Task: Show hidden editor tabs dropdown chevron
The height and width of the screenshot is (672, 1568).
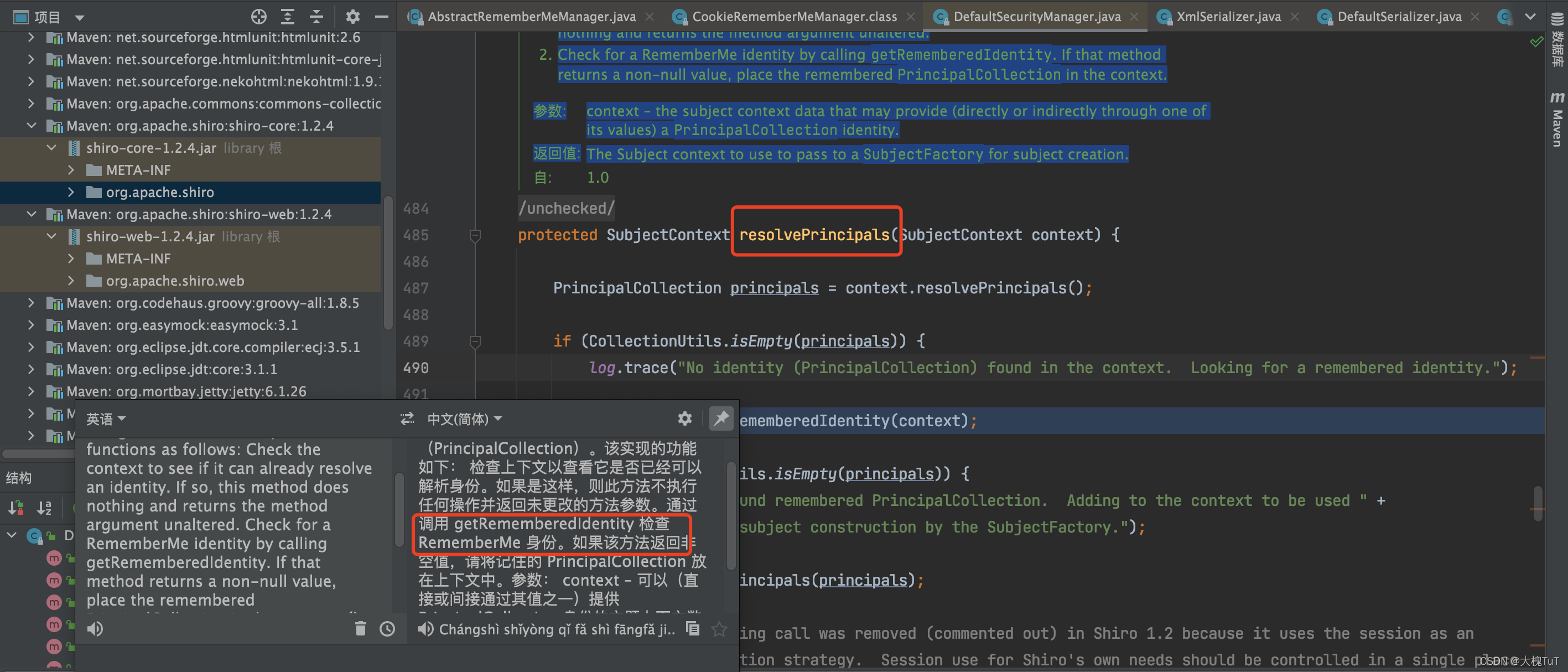Action: coord(1530,17)
